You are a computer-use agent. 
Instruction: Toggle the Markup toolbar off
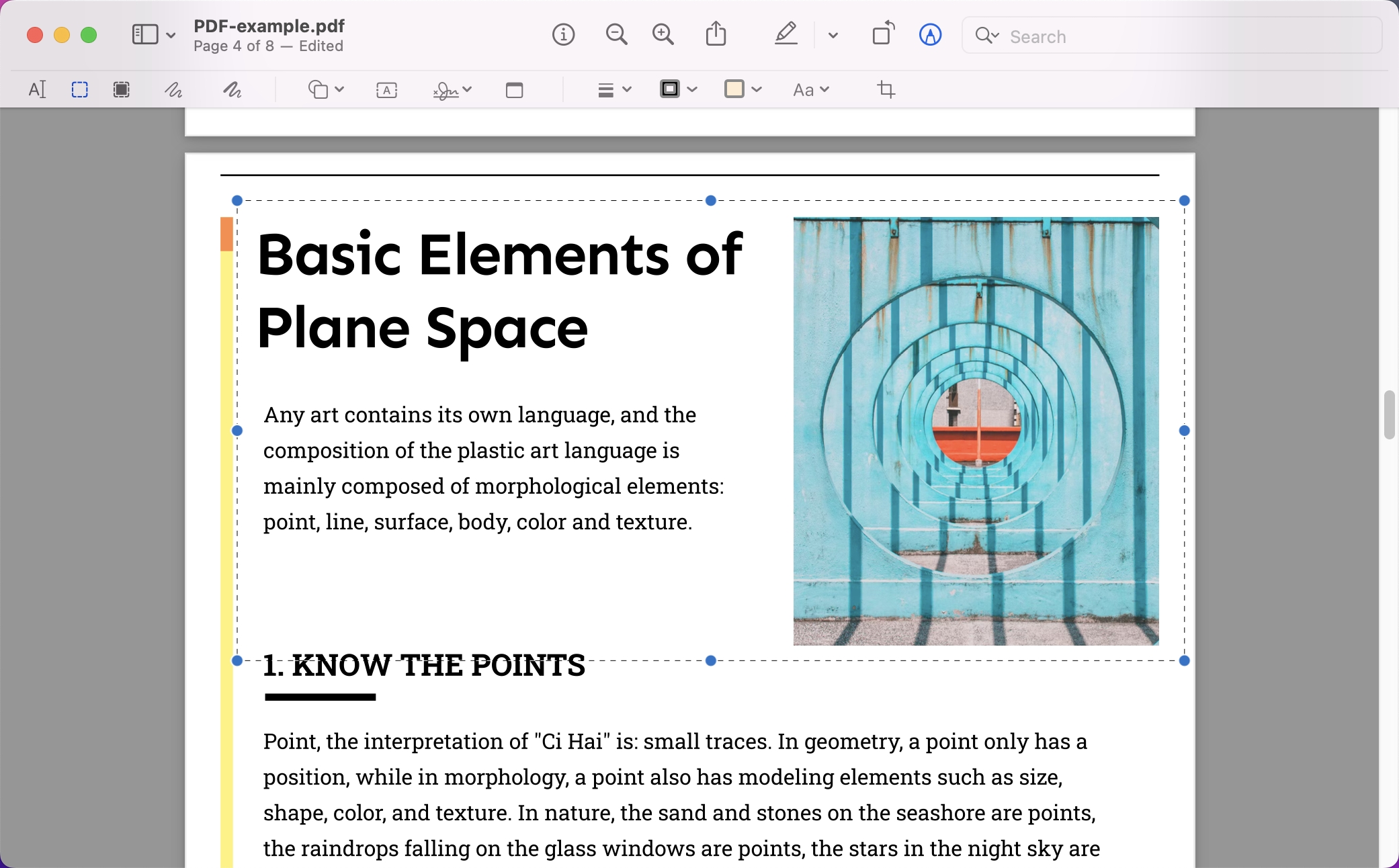[x=929, y=36]
